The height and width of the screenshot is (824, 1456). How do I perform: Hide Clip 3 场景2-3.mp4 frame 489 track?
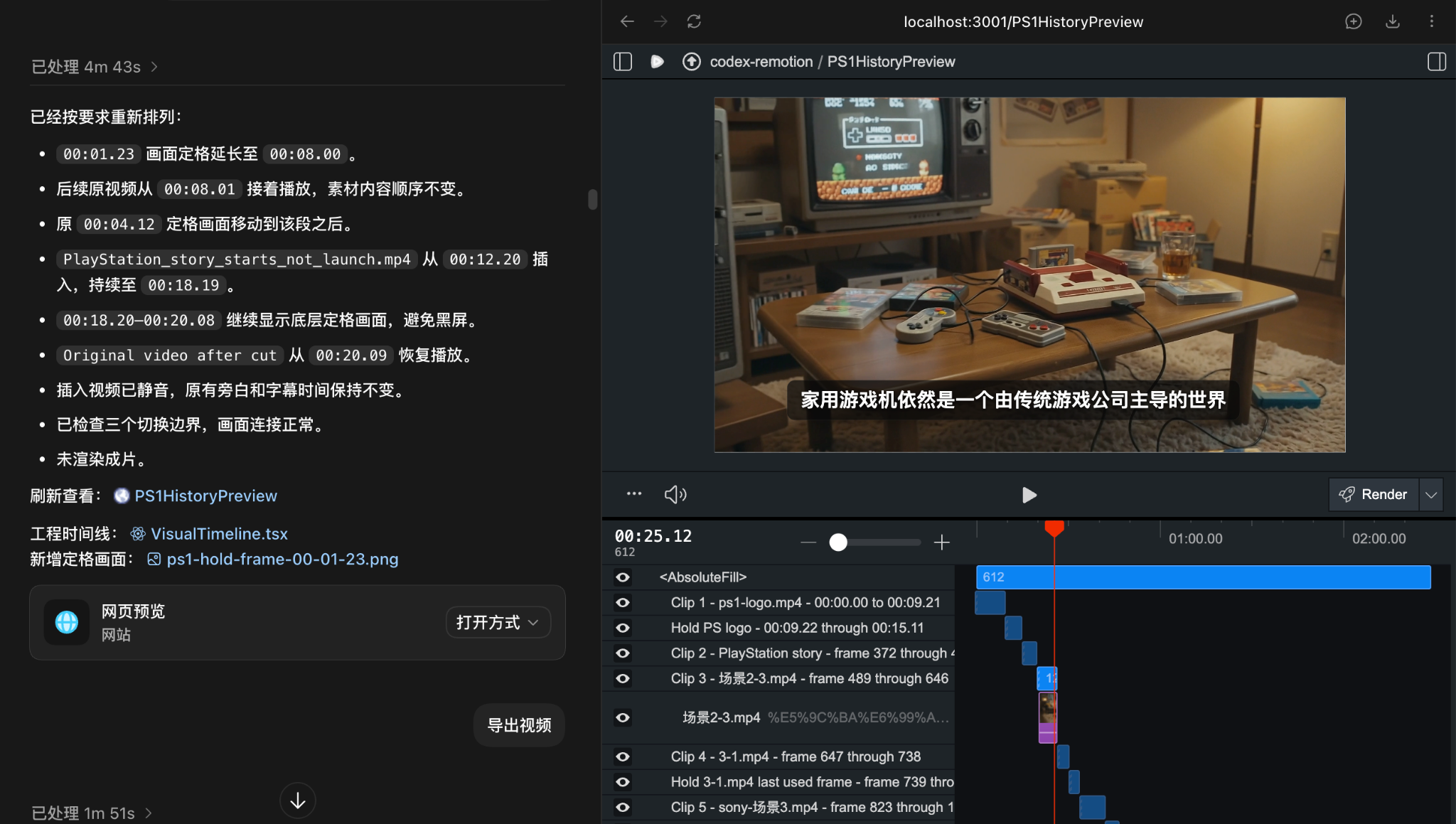623,678
